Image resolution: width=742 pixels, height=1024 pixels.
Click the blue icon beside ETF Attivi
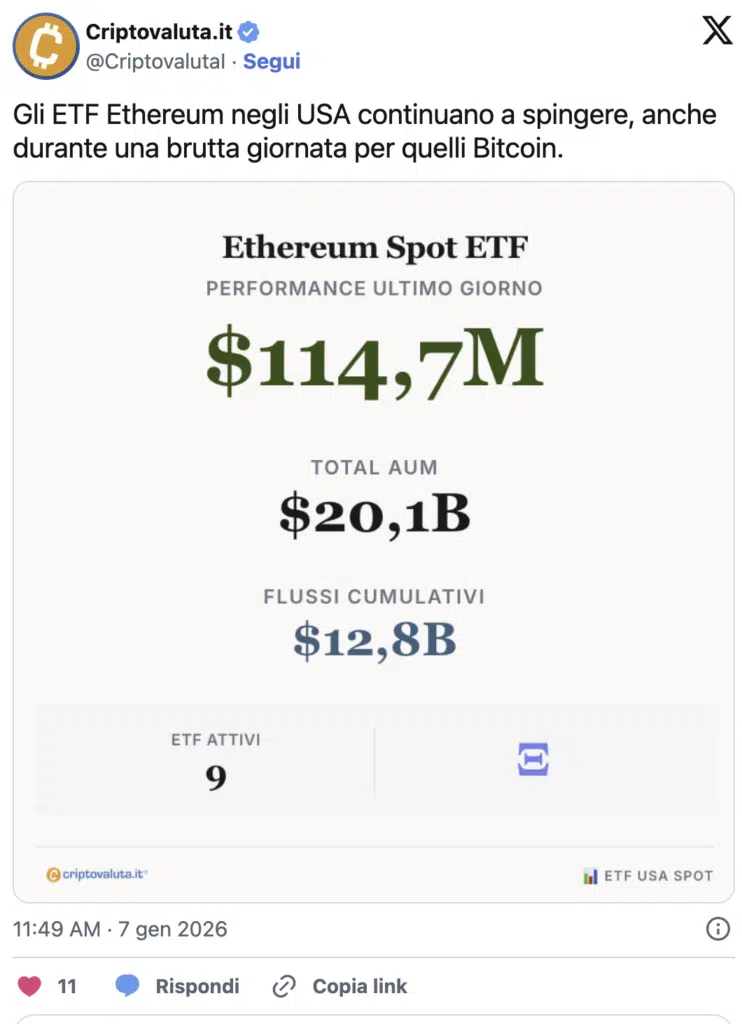pyautogui.click(x=533, y=759)
